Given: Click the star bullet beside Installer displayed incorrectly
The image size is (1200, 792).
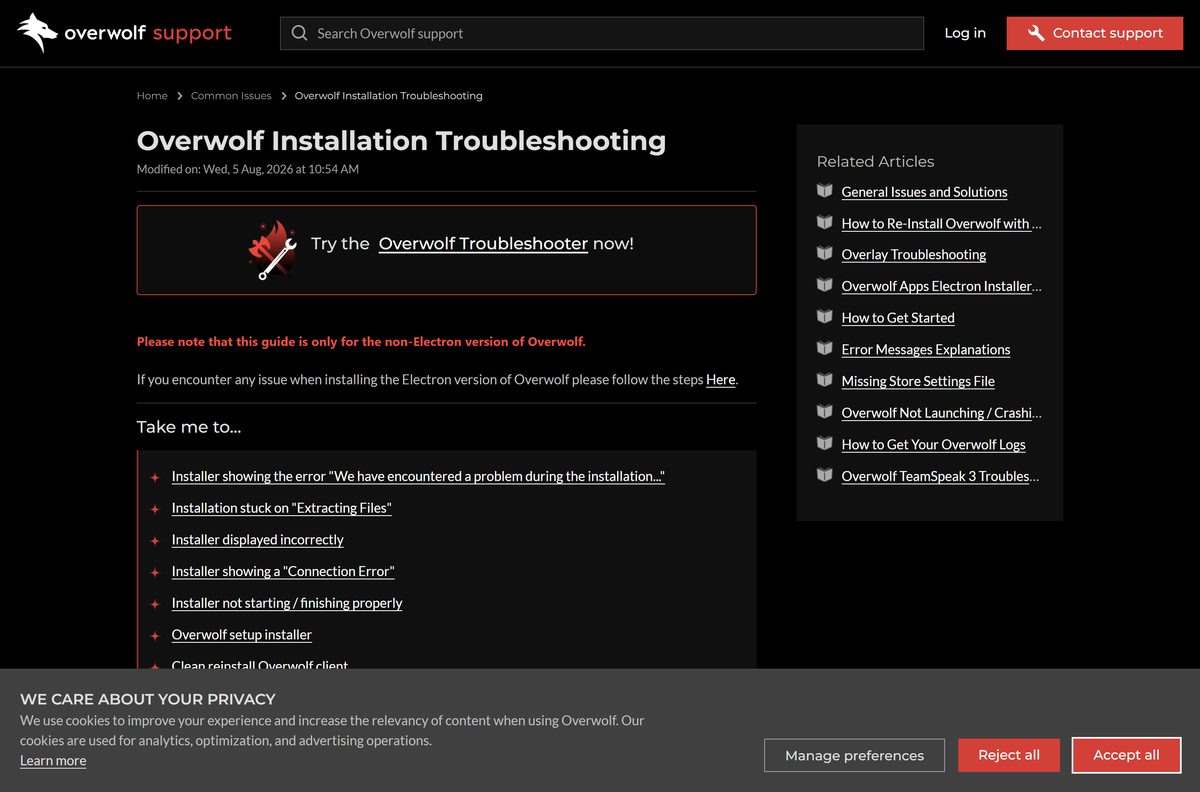Looking at the screenshot, I should pos(155,541).
